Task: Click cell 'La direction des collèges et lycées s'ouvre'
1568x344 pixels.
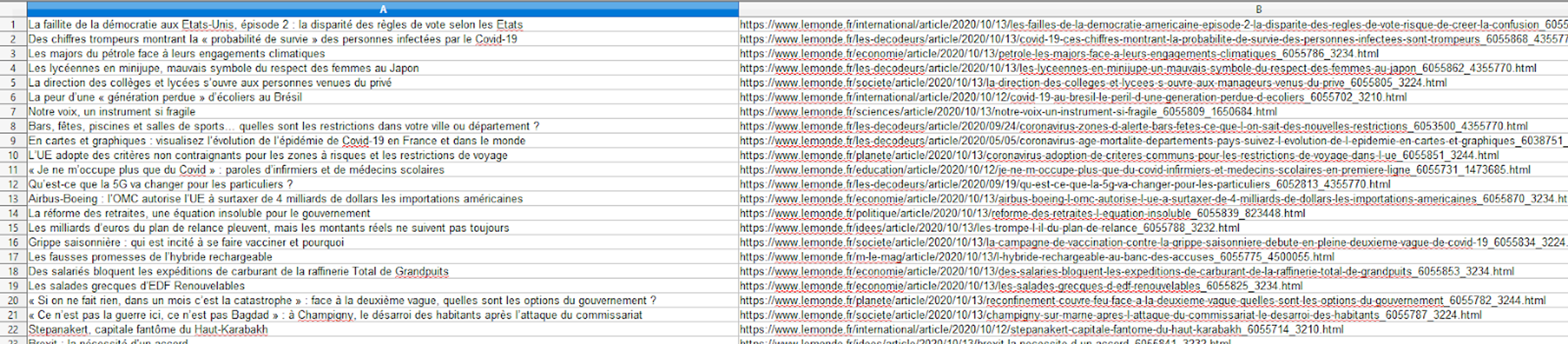Action: (x=383, y=83)
